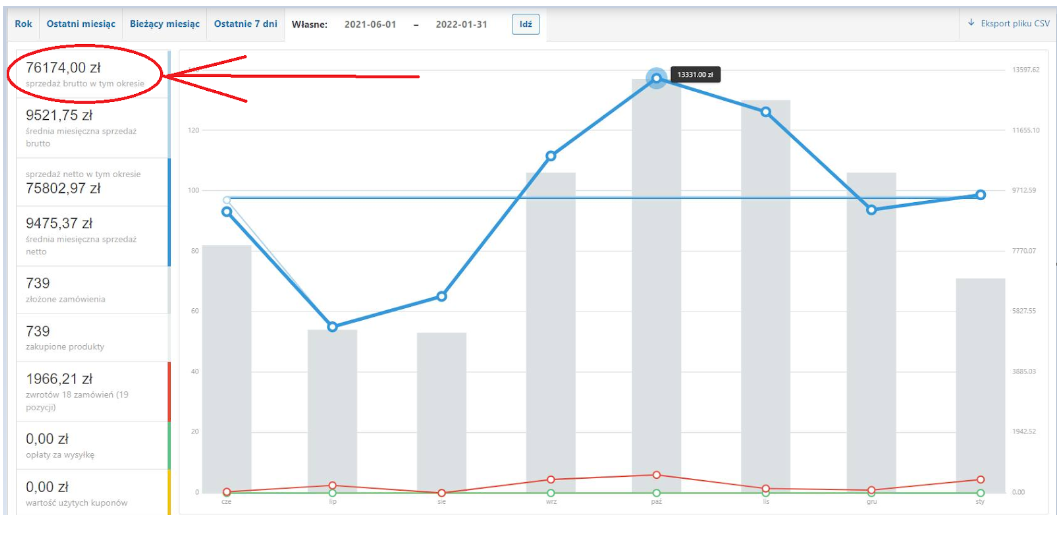This screenshot has width=1064, height=542.
Task: Select the Bieżący miesiąc tab
Action: coord(165,24)
